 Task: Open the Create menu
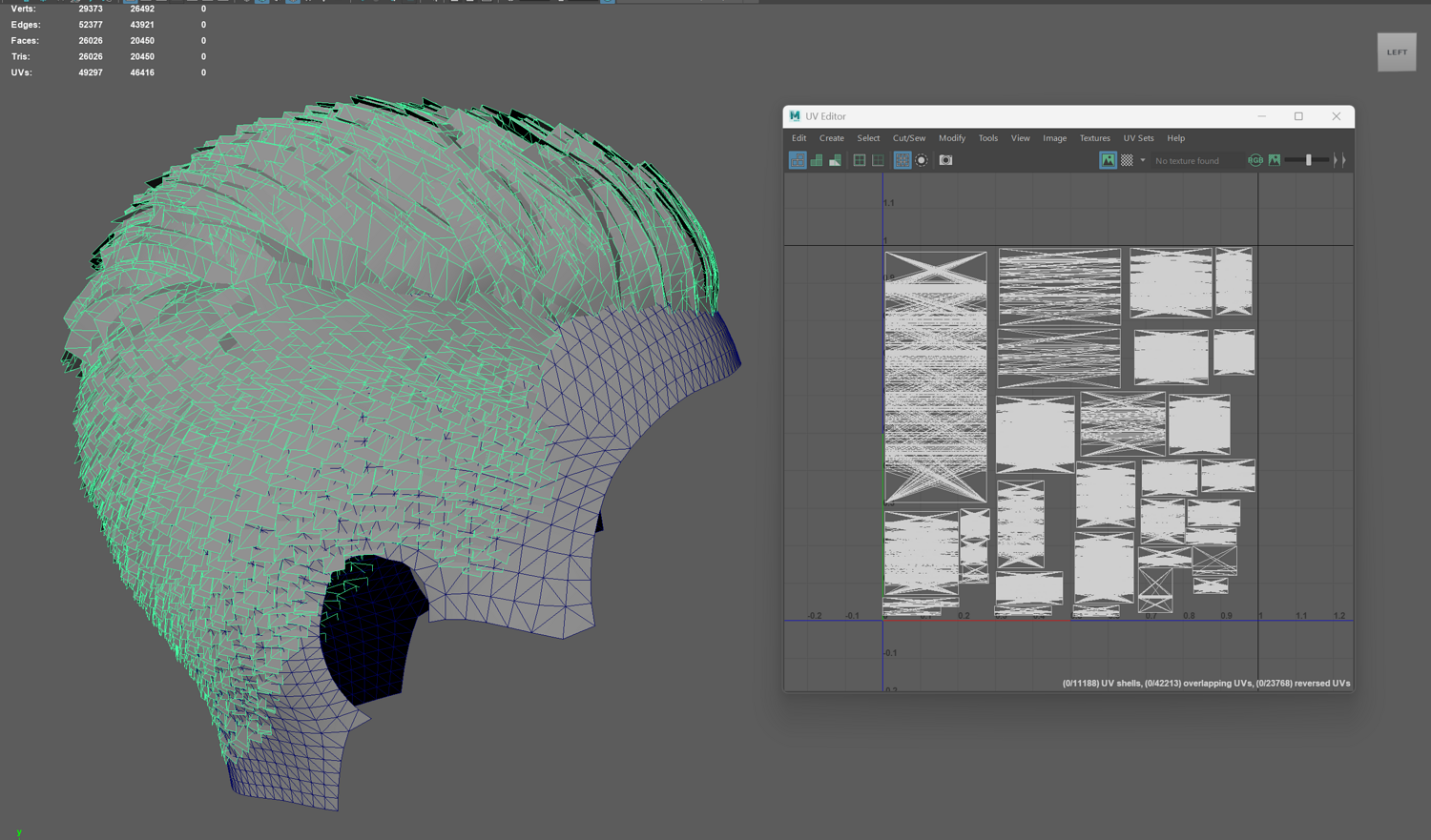point(832,138)
